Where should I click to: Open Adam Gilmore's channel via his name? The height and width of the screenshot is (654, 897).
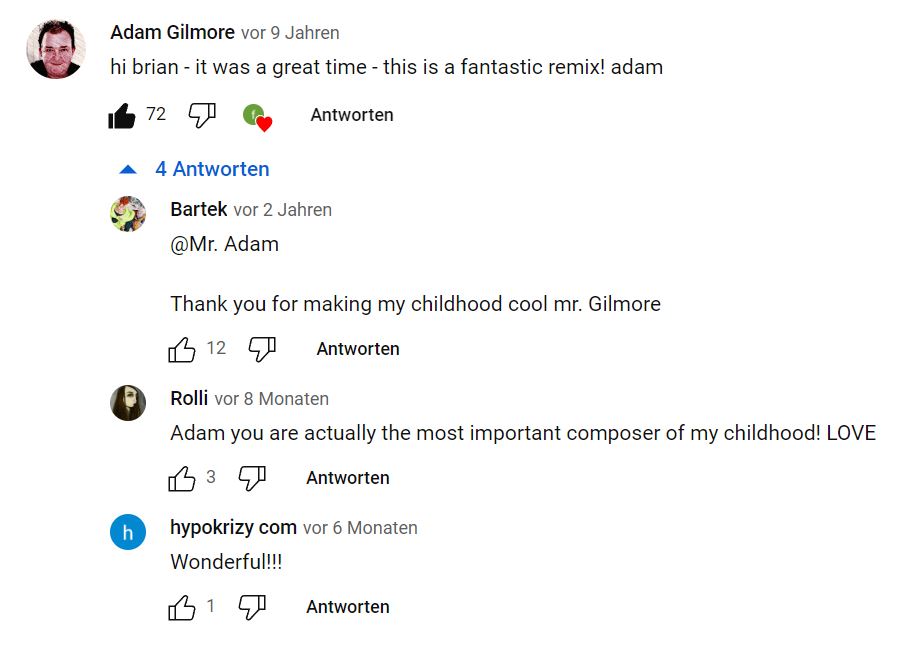[x=172, y=33]
